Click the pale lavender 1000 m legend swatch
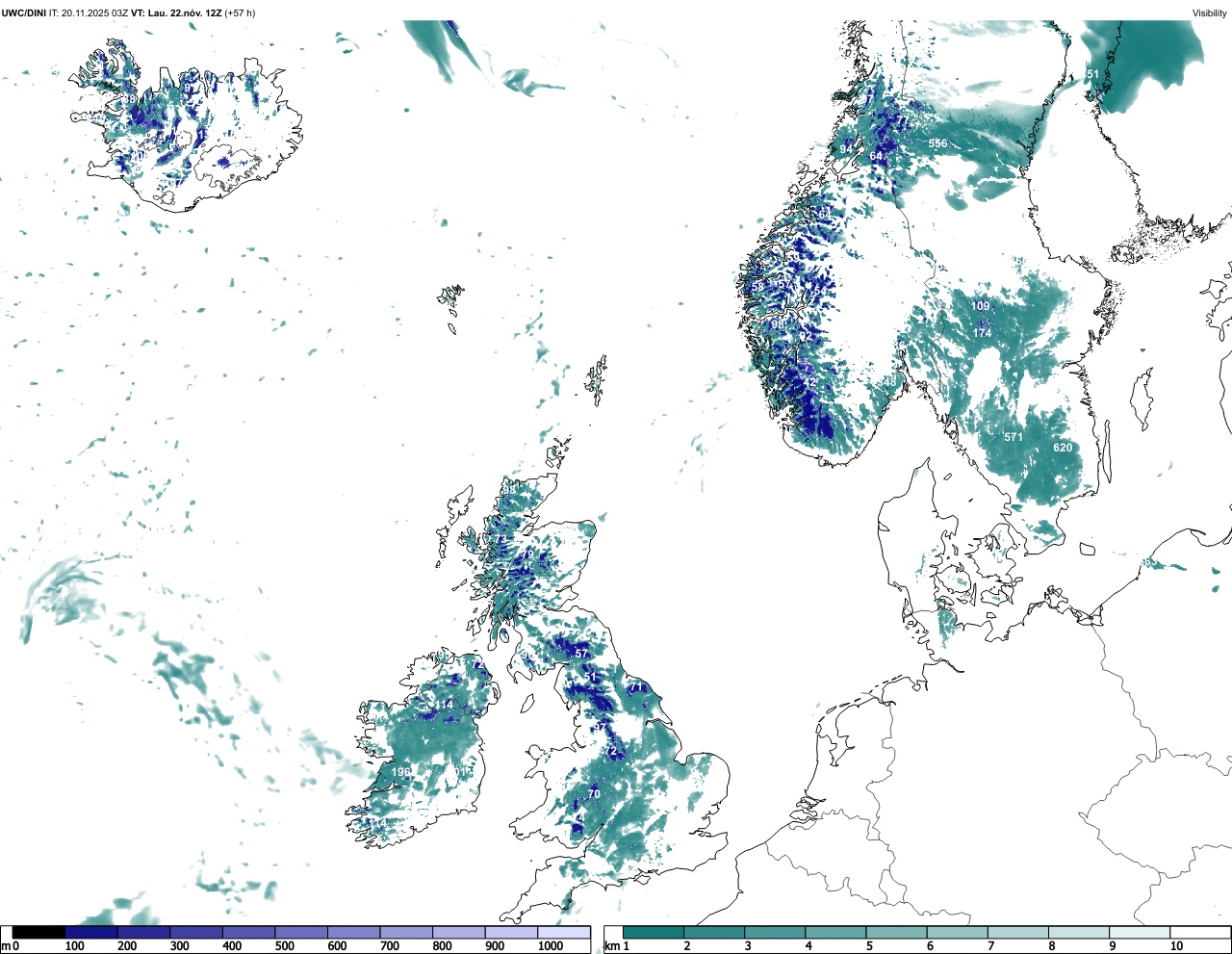Viewport: 1232px width, 954px height. [564, 932]
